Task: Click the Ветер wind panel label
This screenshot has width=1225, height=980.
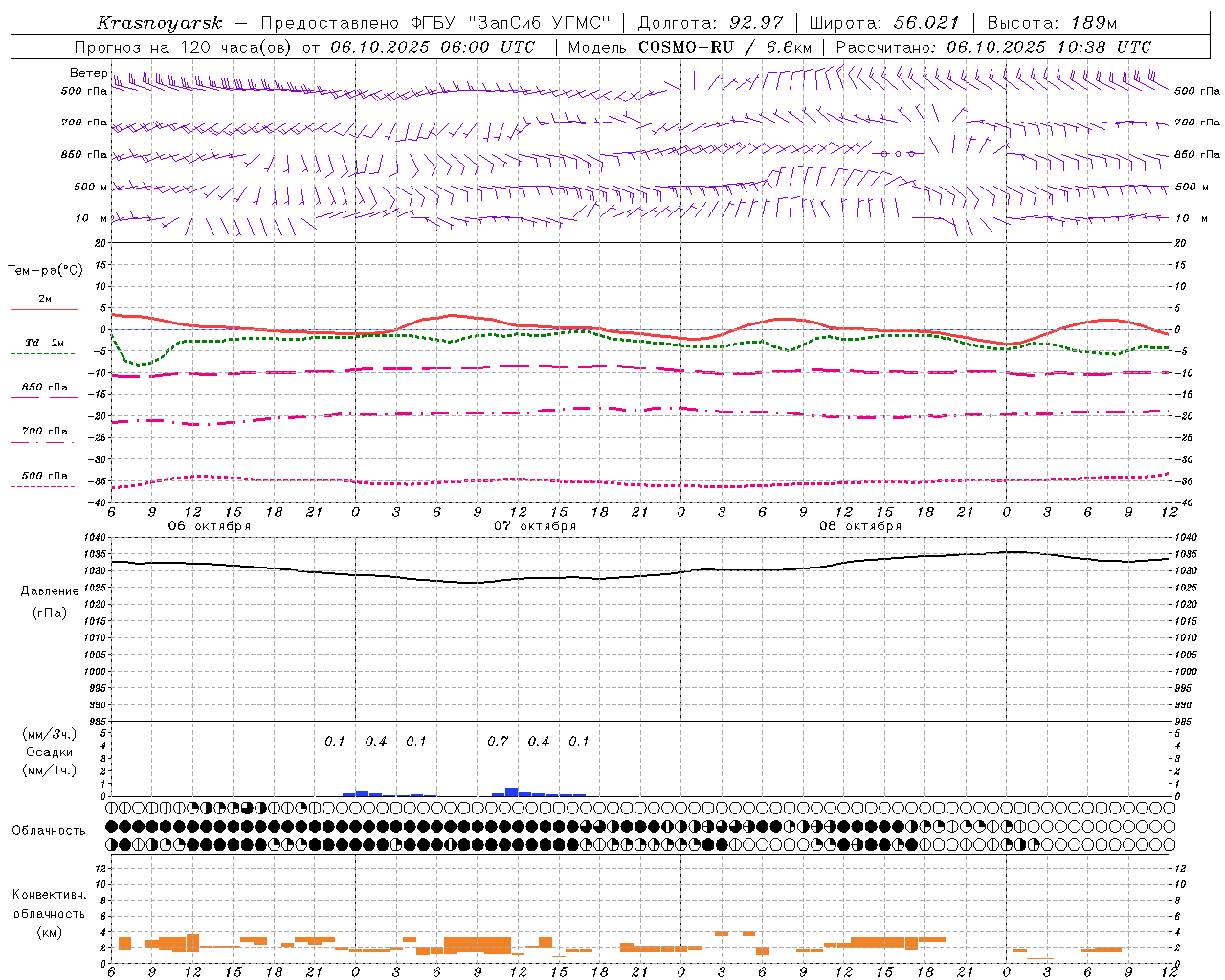Action: click(89, 73)
